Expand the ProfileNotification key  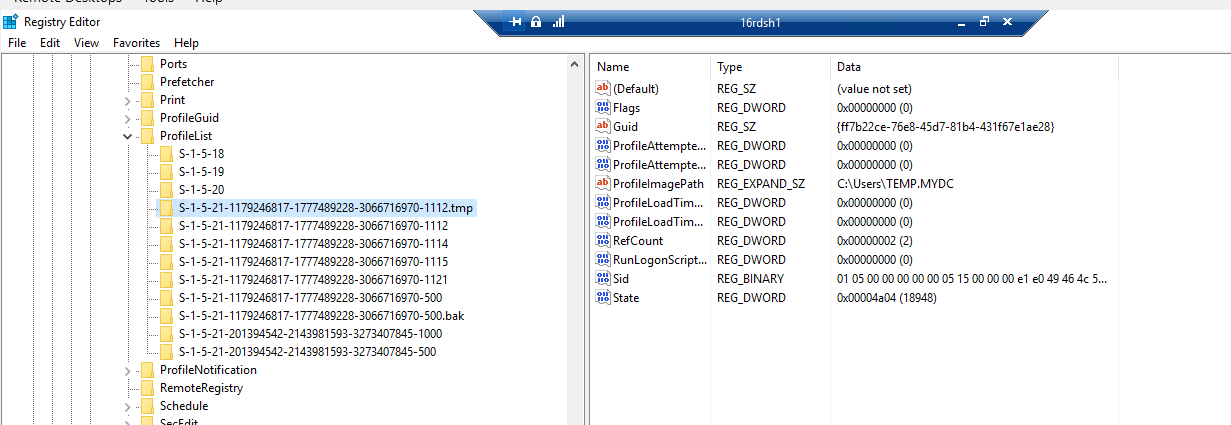point(127,370)
